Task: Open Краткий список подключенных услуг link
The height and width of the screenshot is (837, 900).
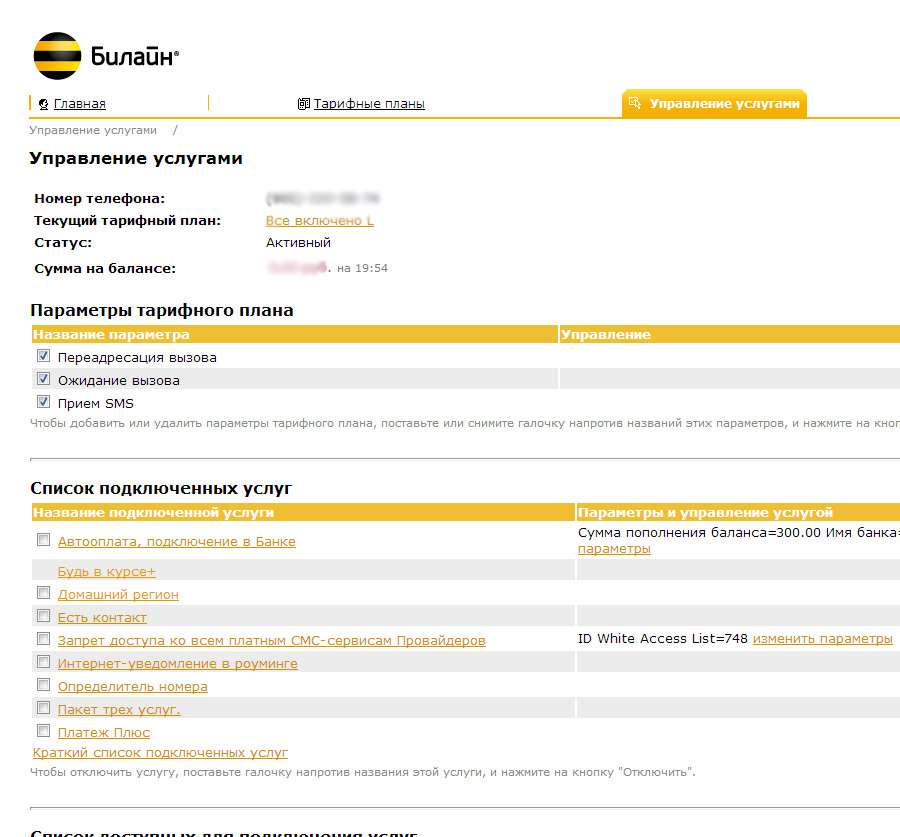Action: point(160,753)
